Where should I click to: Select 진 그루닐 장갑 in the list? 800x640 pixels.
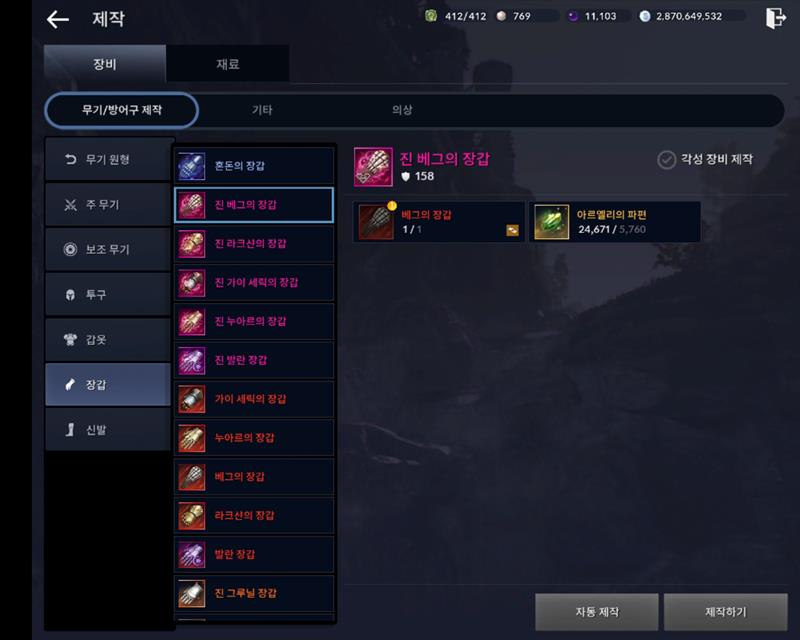coord(254,593)
